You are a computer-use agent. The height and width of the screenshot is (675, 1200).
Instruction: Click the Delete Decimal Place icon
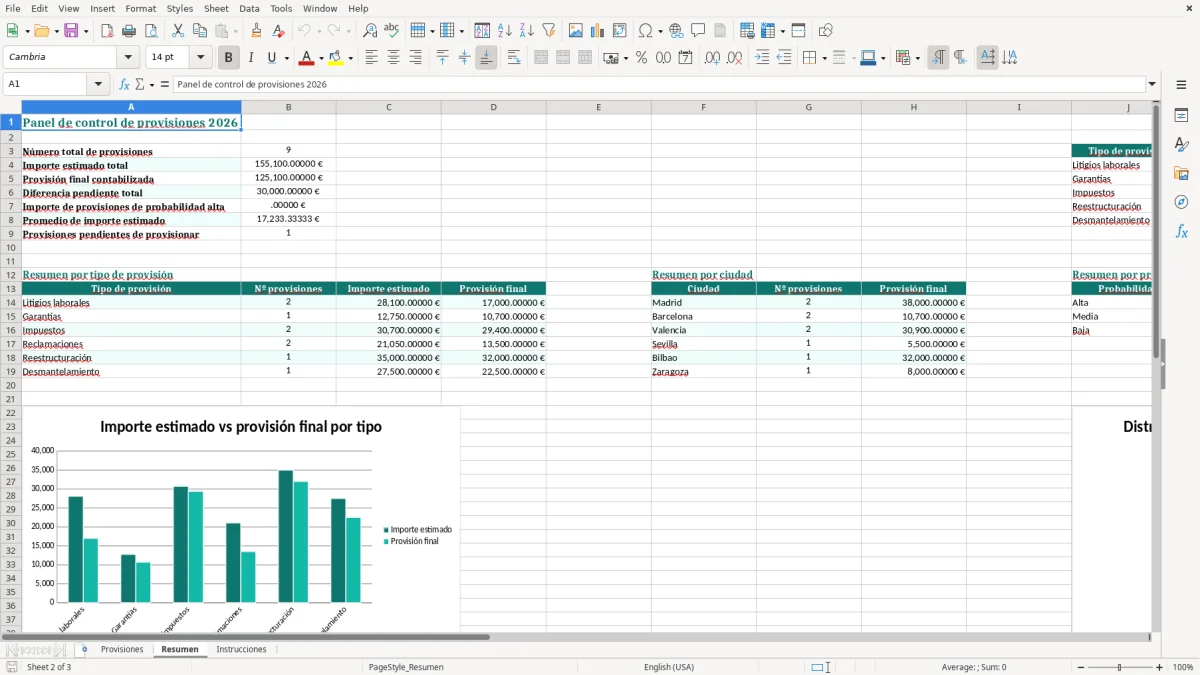734,58
